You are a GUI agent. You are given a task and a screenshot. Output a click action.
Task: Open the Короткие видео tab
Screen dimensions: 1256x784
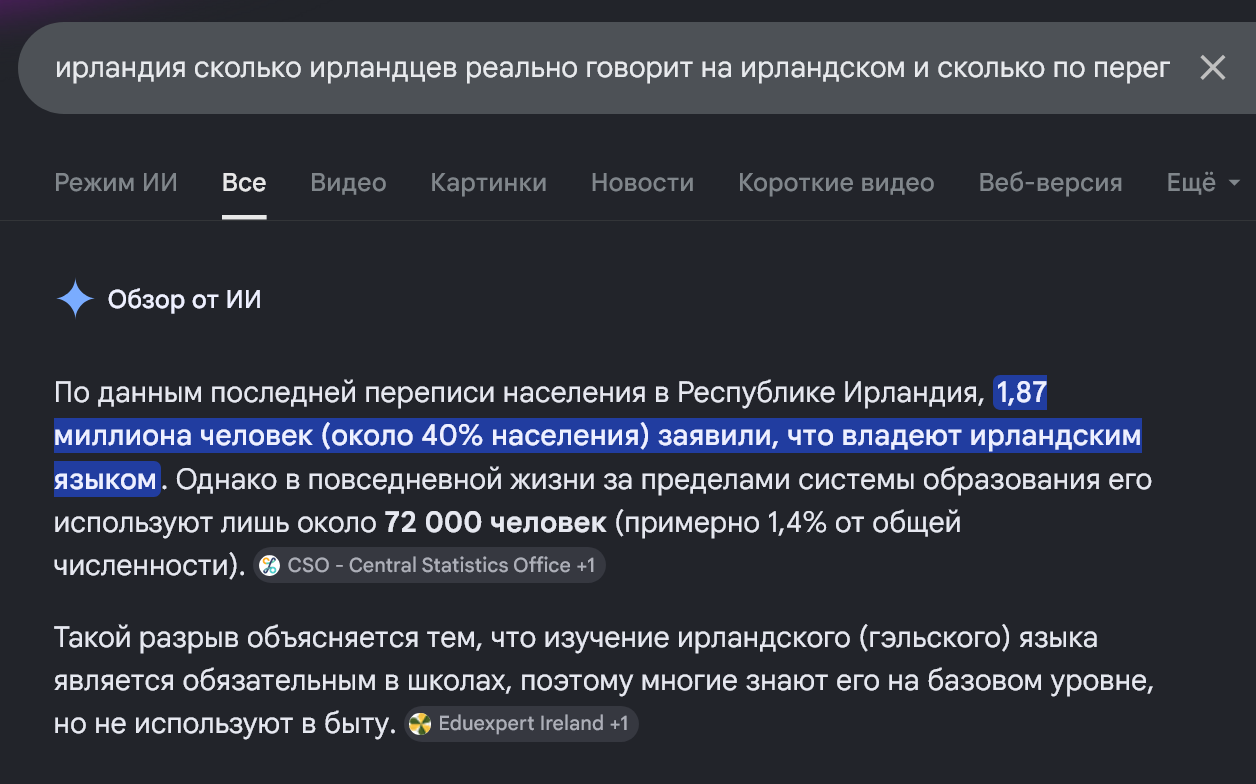pyautogui.click(x=836, y=183)
